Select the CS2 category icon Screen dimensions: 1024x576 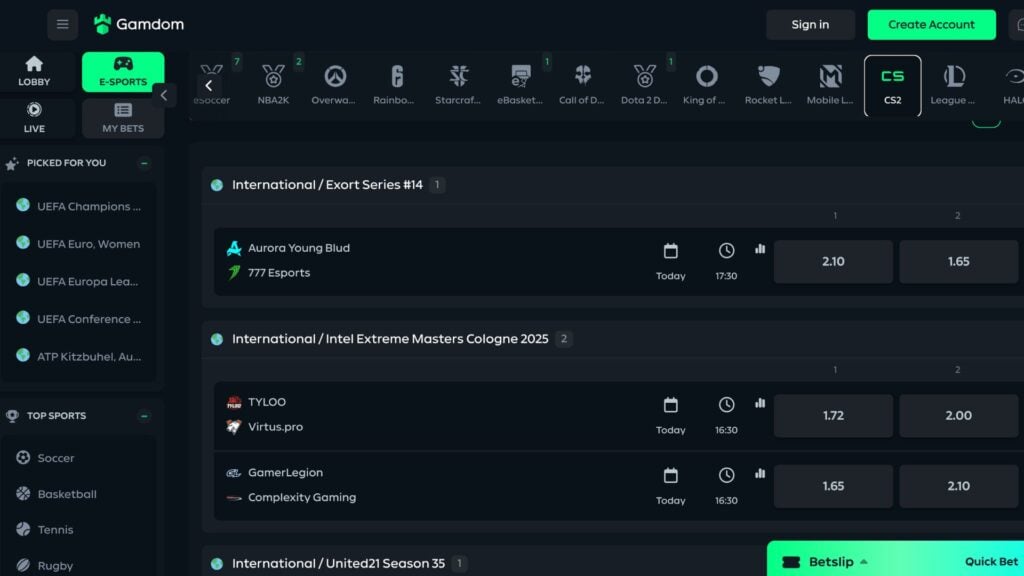pyautogui.click(x=892, y=86)
